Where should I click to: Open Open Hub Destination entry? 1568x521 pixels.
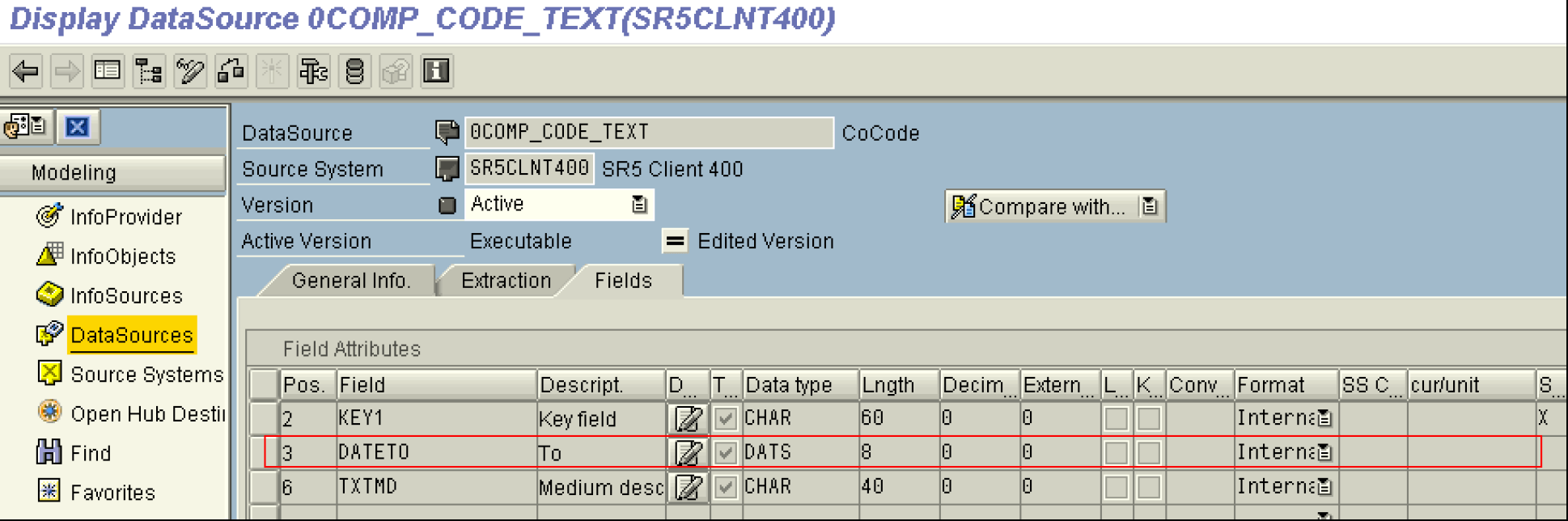pos(147,414)
